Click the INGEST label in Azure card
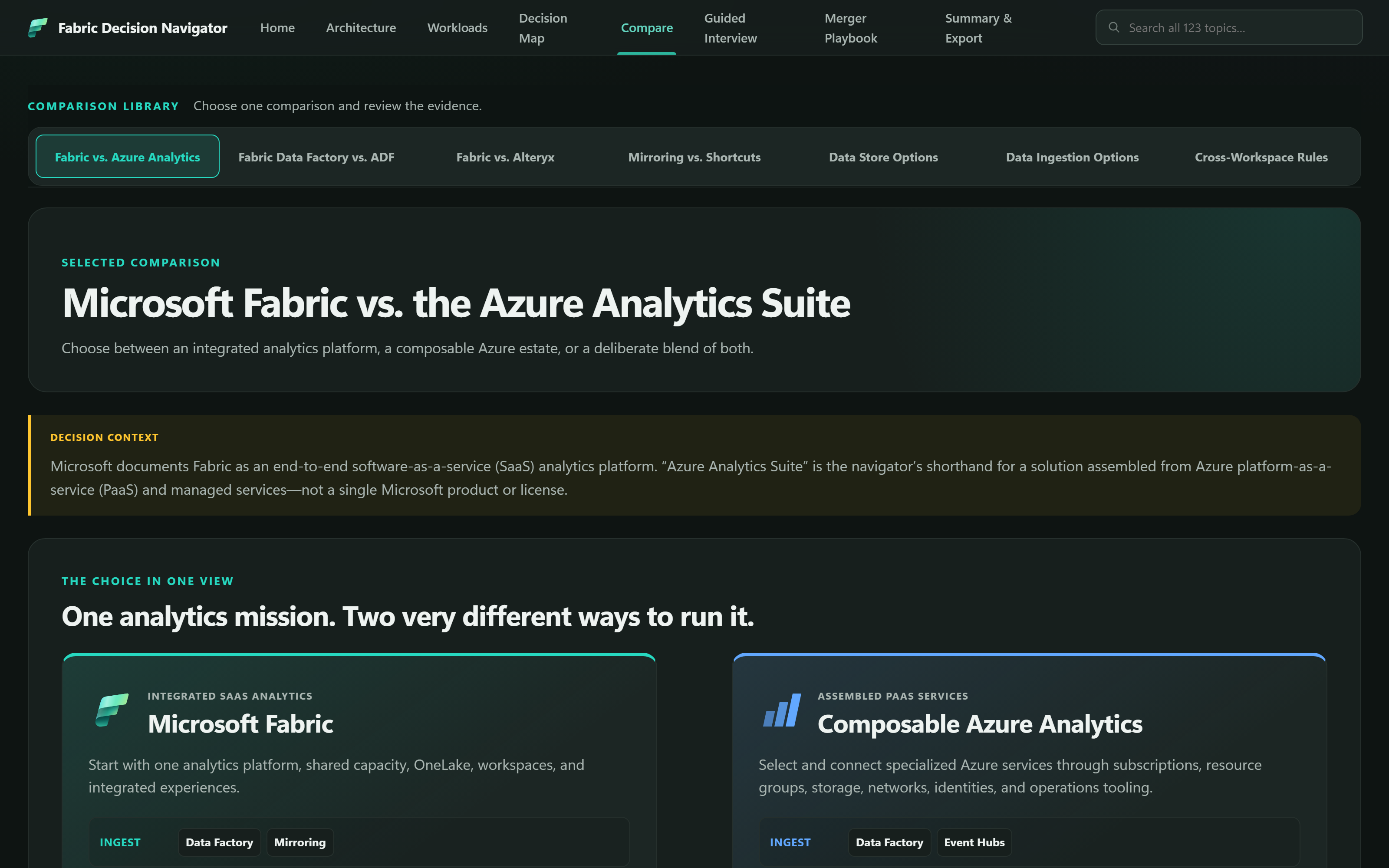Screen dimensions: 1389x868 click(x=790, y=842)
